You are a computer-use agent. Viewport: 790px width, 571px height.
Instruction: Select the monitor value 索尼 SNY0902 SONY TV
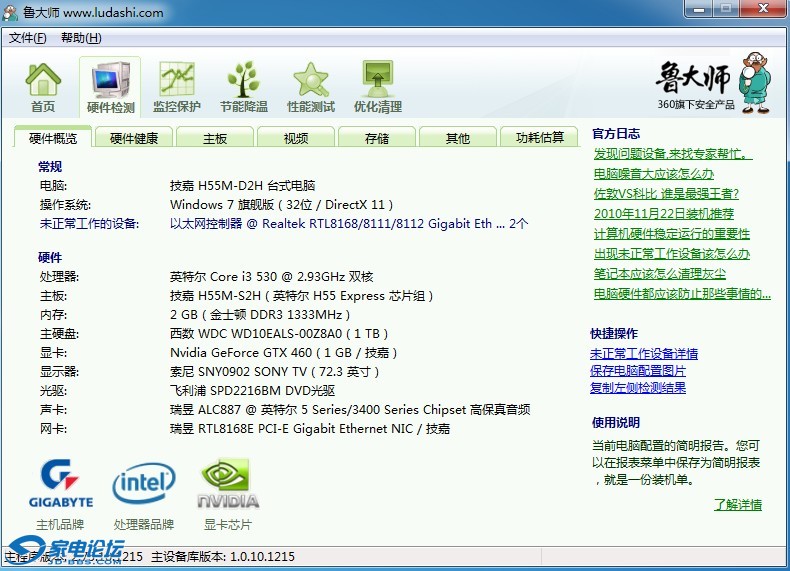coord(274,372)
